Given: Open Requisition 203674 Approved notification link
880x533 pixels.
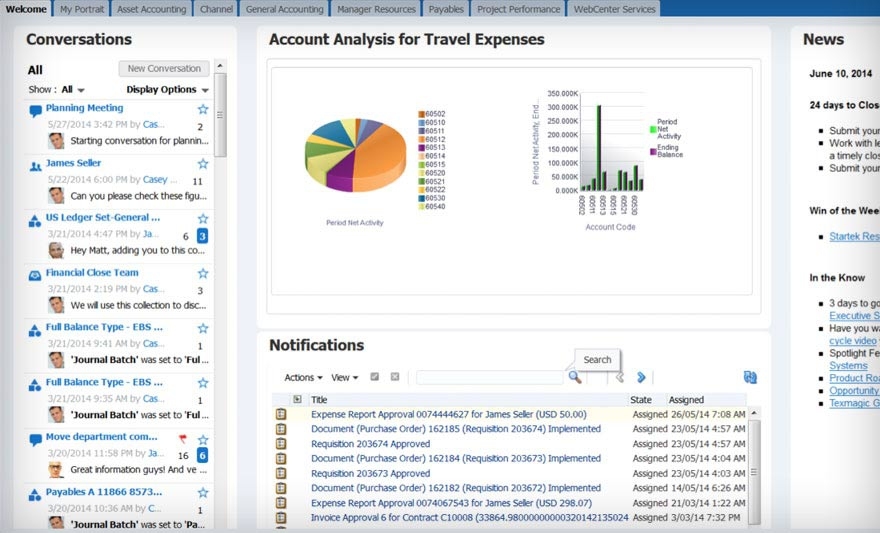Looking at the screenshot, I should tap(370, 444).
